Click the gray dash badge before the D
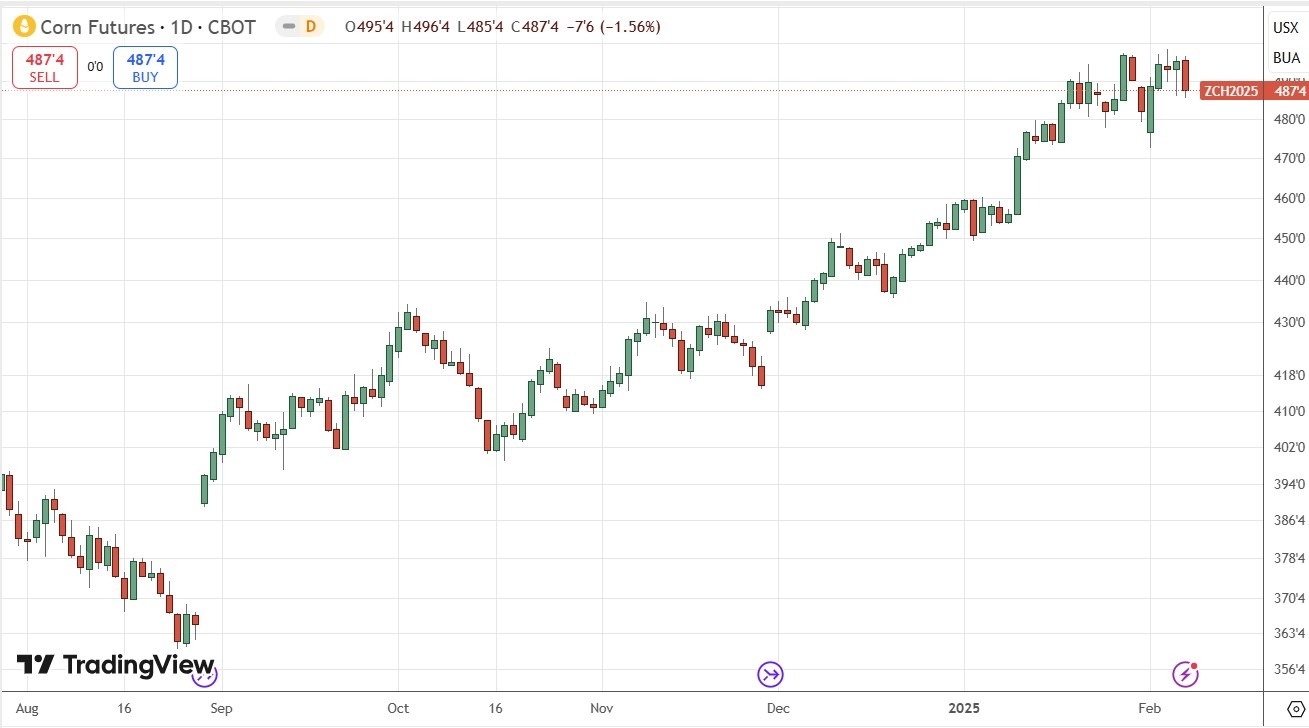 point(289,27)
